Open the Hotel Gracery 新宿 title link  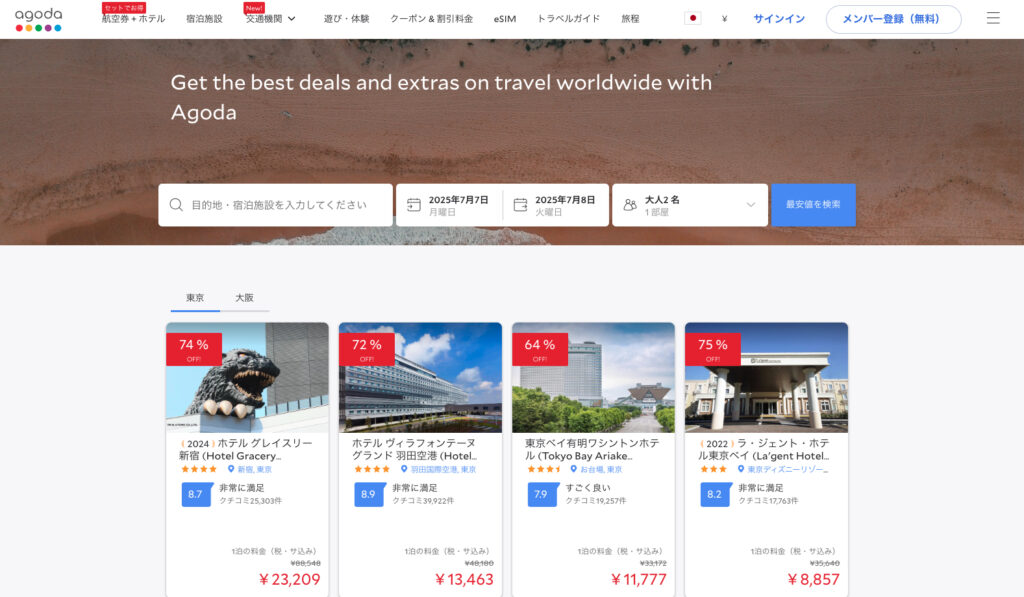pos(246,449)
